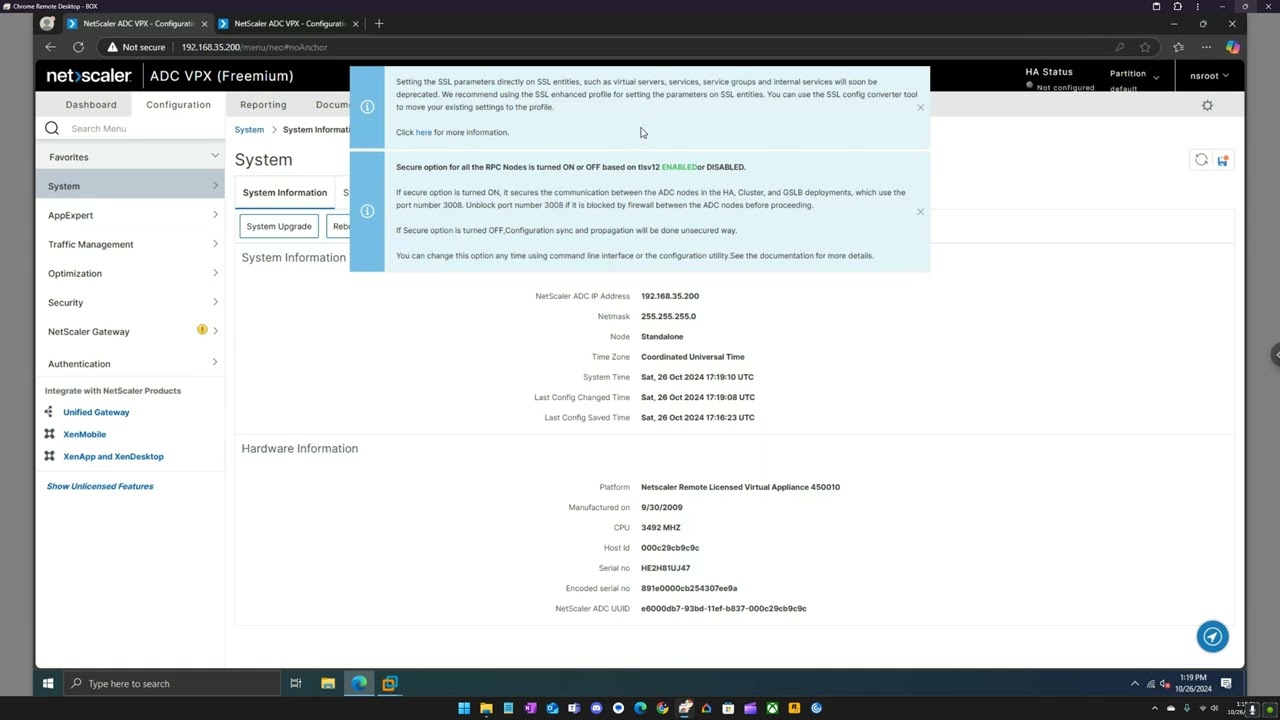Click the HA Status Not configured text
This screenshot has height=720, width=1280.
pos(1066,88)
